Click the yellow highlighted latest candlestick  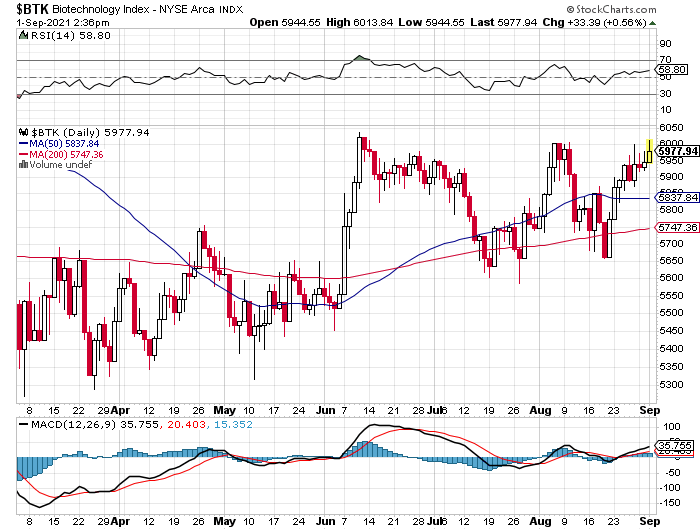(649, 151)
